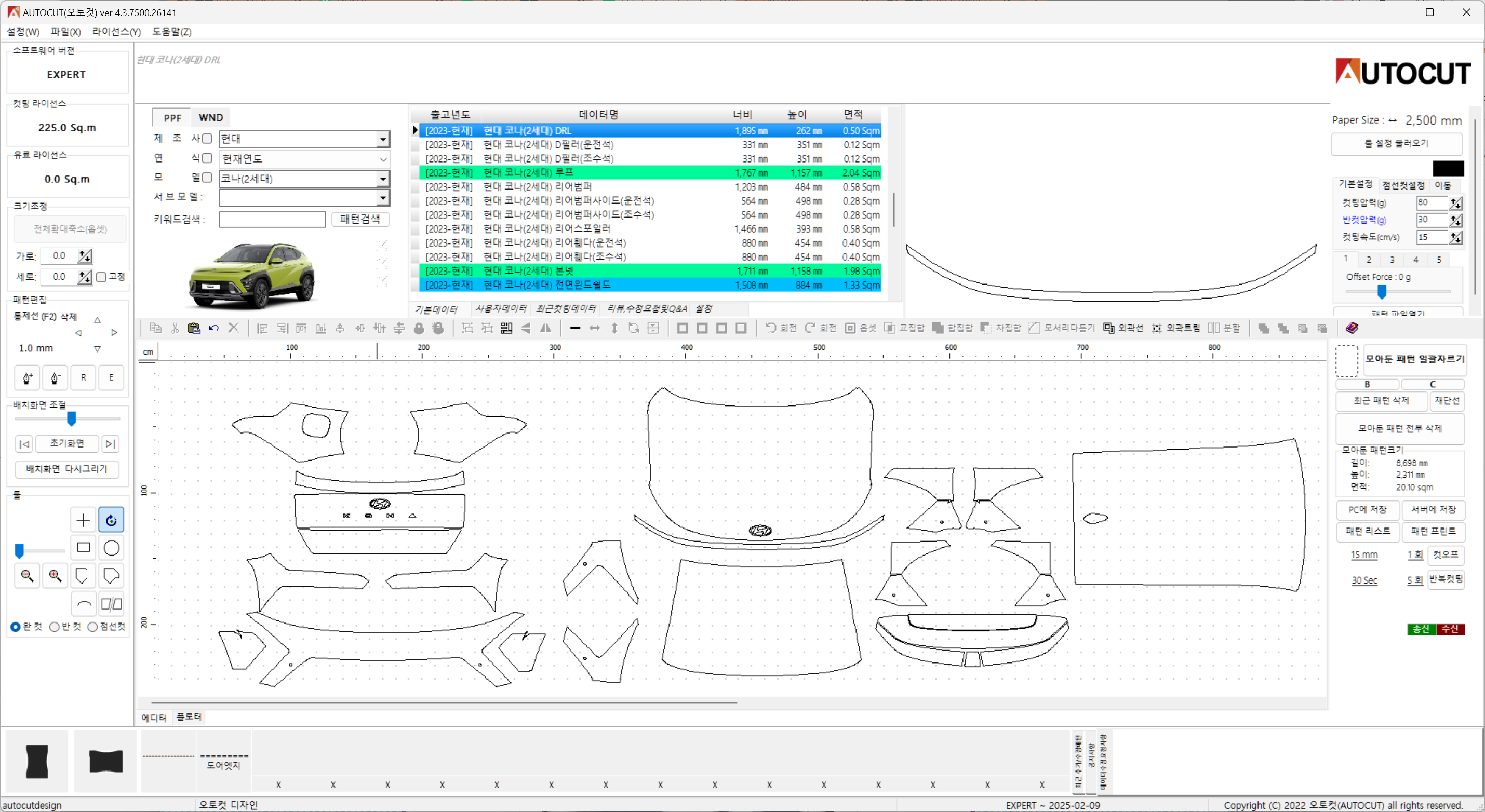Open the 코나(2세대) model dropdown
Image resolution: width=1485 pixels, height=812 pixels.
click(383, 179)
